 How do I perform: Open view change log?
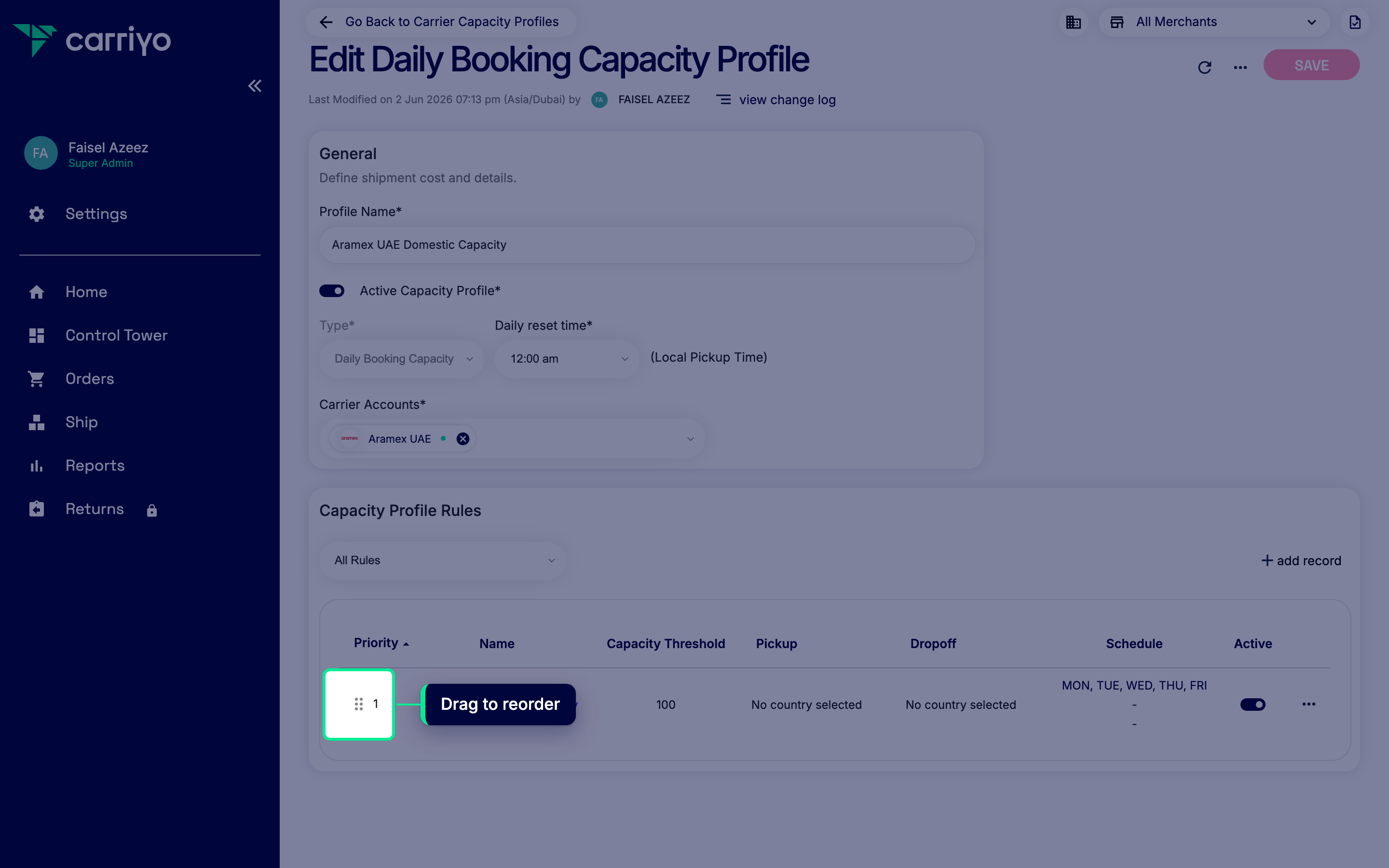point(787,100)
